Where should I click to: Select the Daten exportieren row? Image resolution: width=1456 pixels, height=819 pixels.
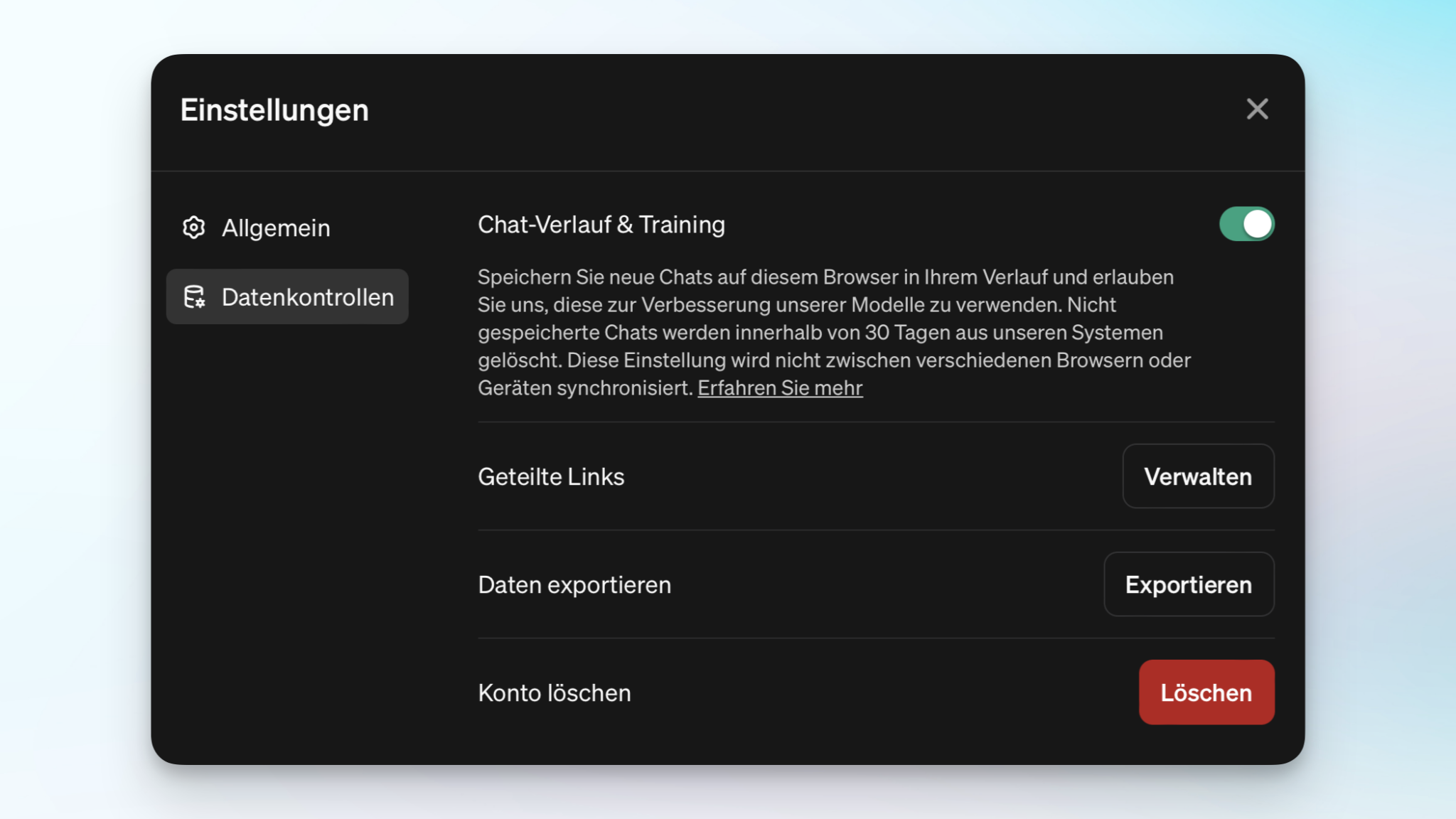(x=574, y=584)
